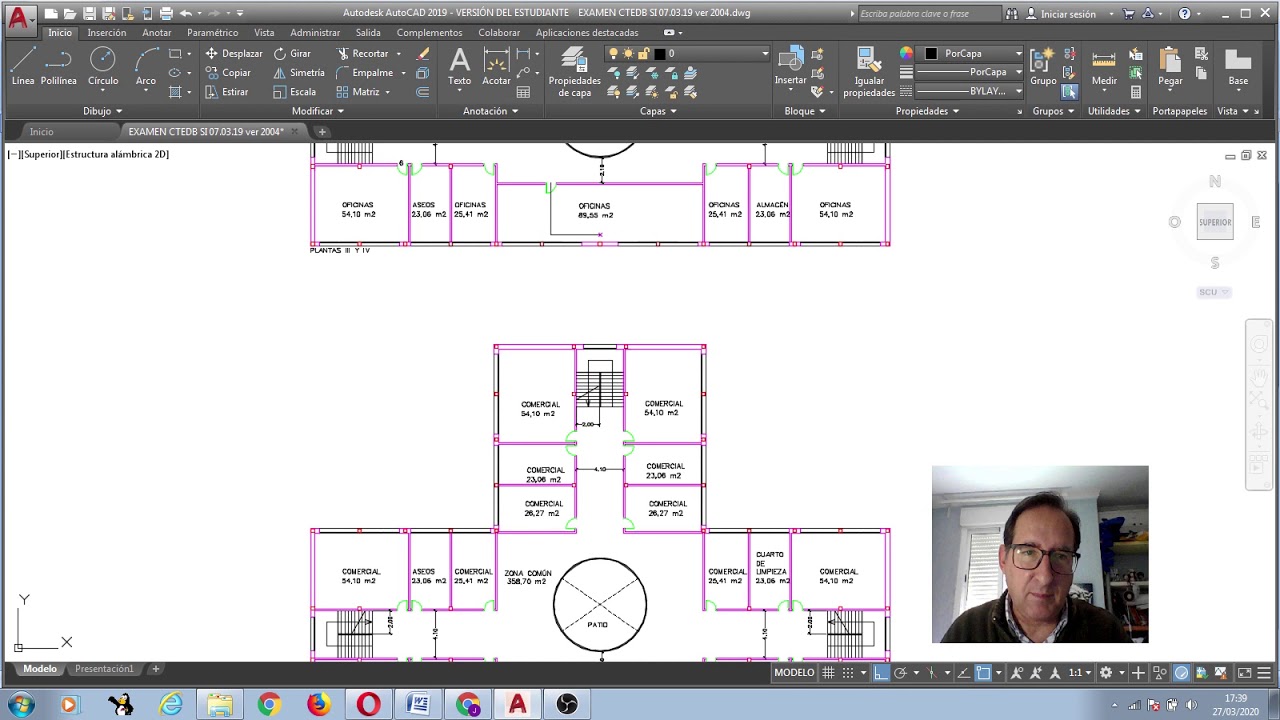Click the Pegar clipboard button
This screenshot has height=720, width=1280.
point(1170,66)
